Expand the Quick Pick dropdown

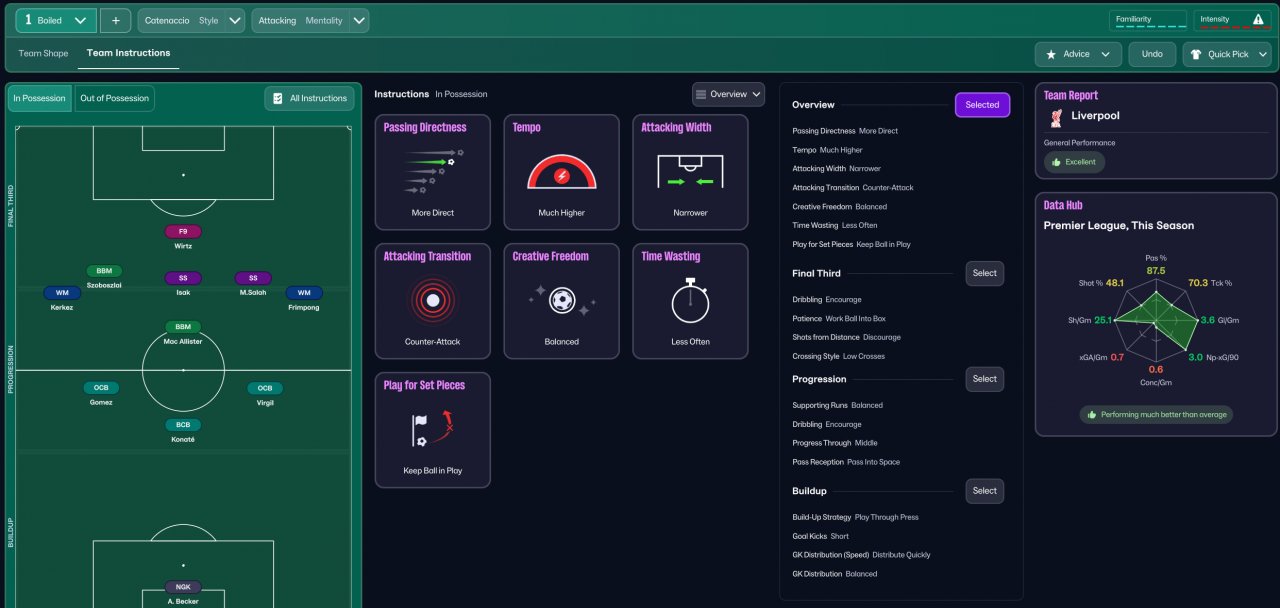coord(1227,54)
